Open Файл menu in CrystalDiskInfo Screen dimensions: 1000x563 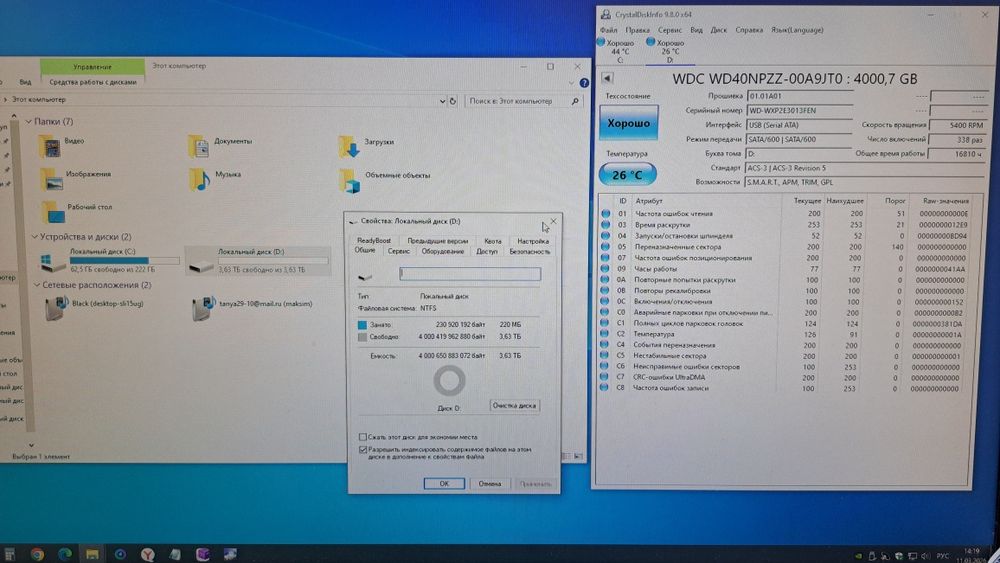click(x=608, y=30)
